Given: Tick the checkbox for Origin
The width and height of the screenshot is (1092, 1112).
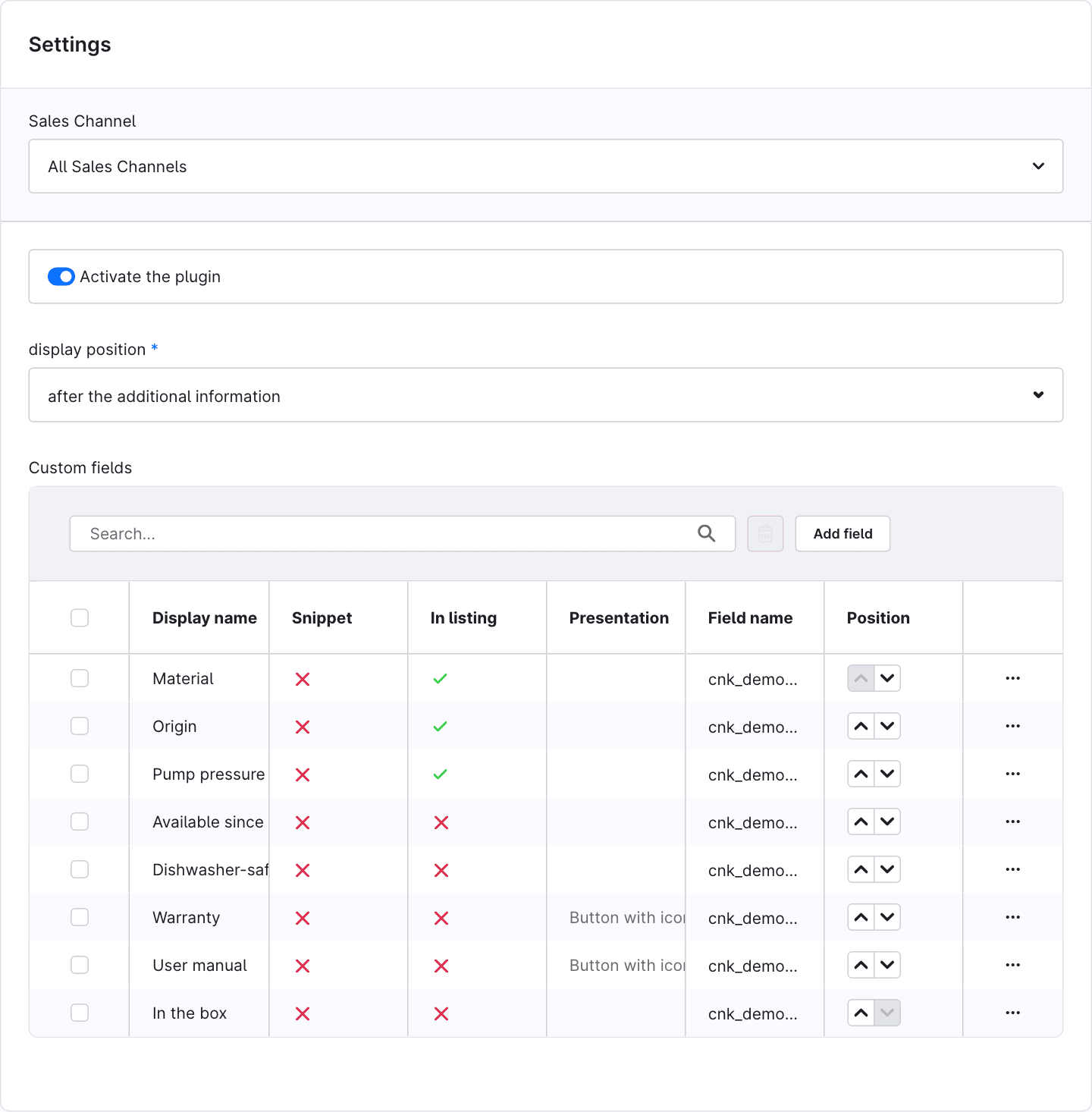Looking at the screenshot, I should (x=80, y=726).
